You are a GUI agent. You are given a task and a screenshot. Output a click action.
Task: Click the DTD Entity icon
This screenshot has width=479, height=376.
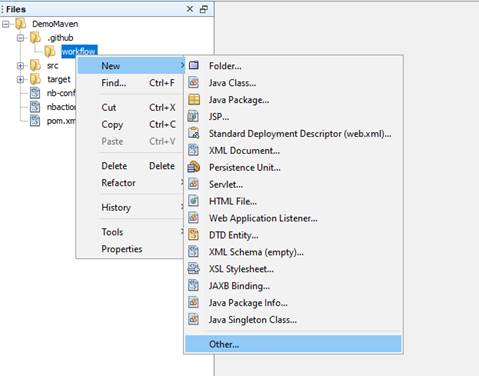tap(194, 235)
